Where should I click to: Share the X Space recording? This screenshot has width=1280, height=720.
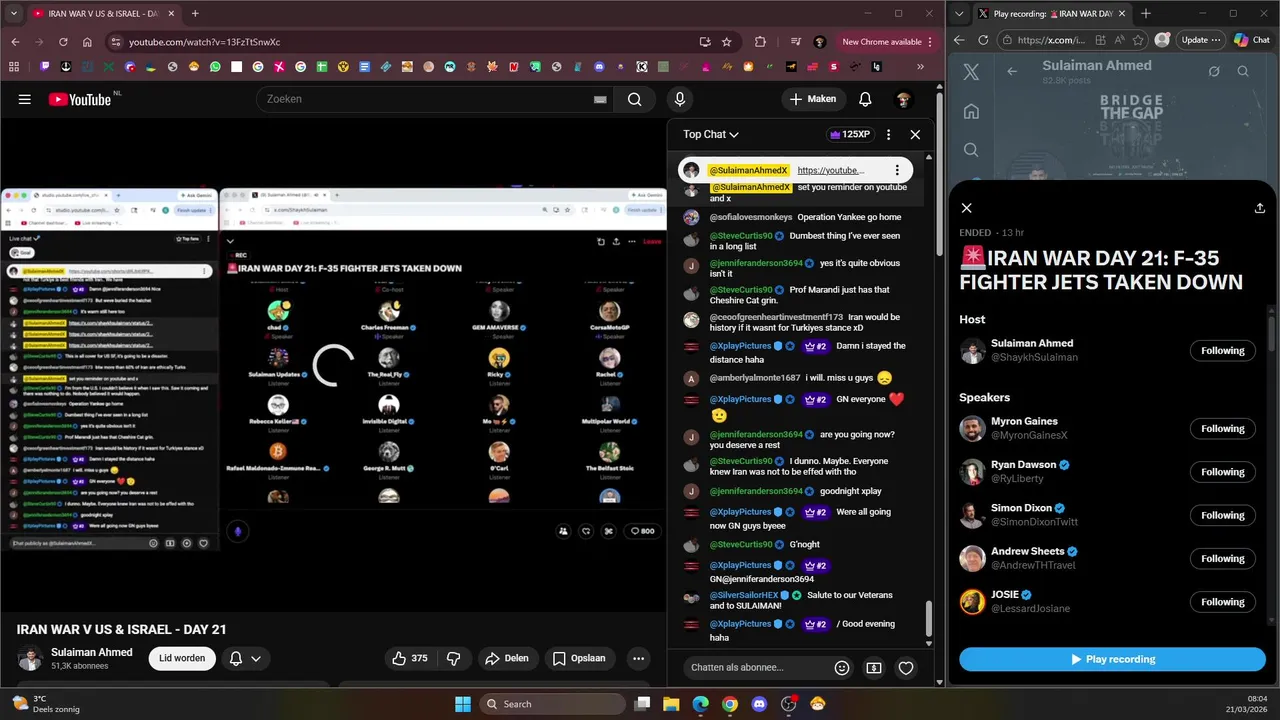tap(1259, 208)
